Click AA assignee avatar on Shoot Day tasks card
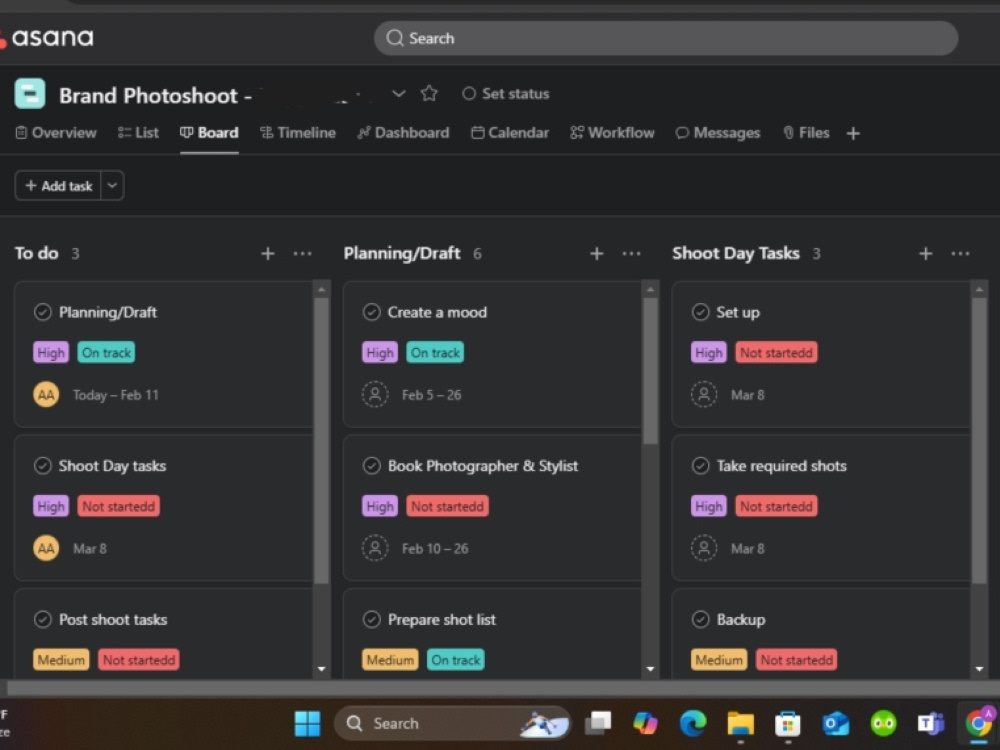This screenshot has height=750, width=1000. tap(46, 548)
